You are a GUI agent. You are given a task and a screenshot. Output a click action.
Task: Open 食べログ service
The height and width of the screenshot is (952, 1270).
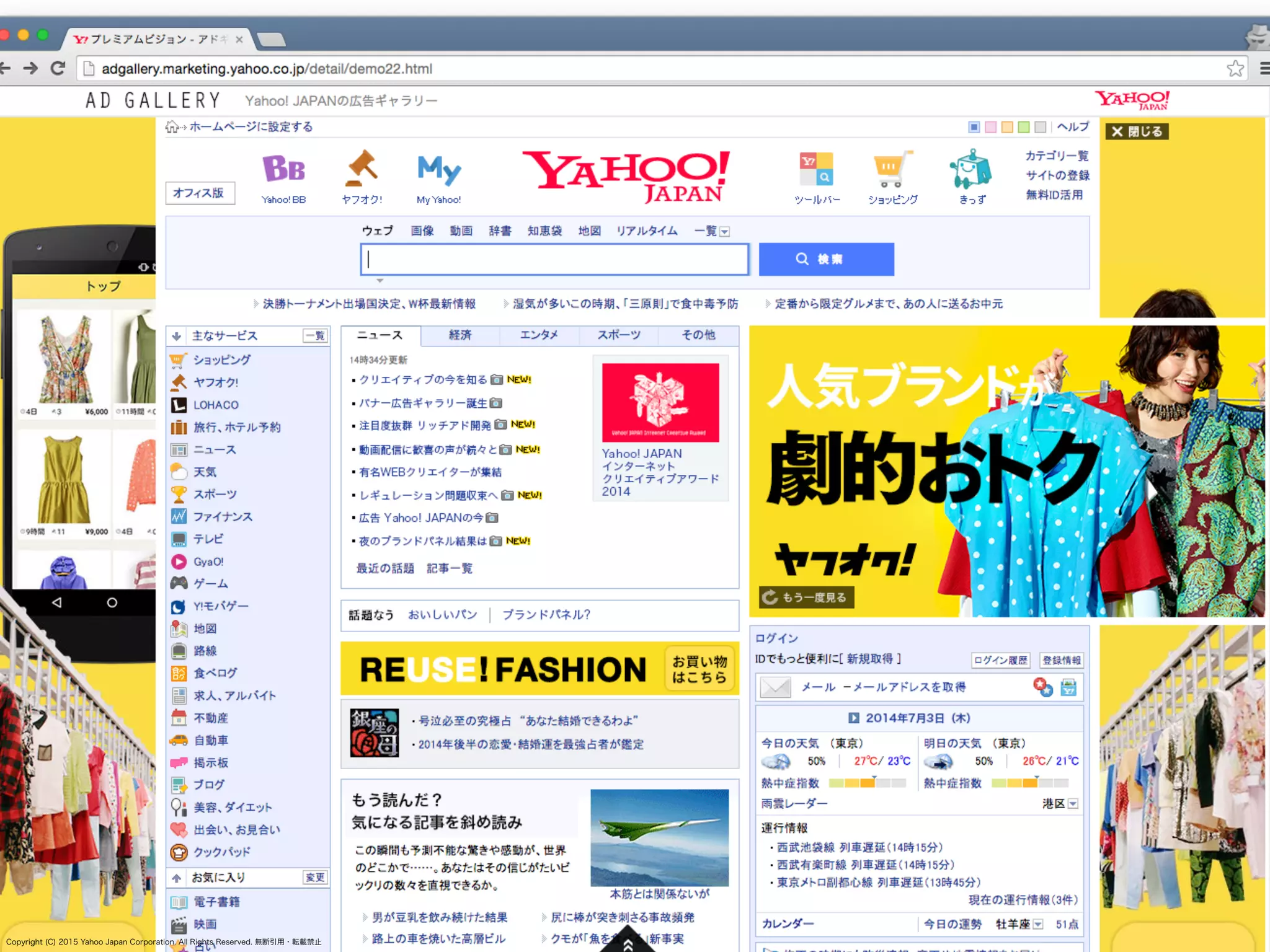216,673
